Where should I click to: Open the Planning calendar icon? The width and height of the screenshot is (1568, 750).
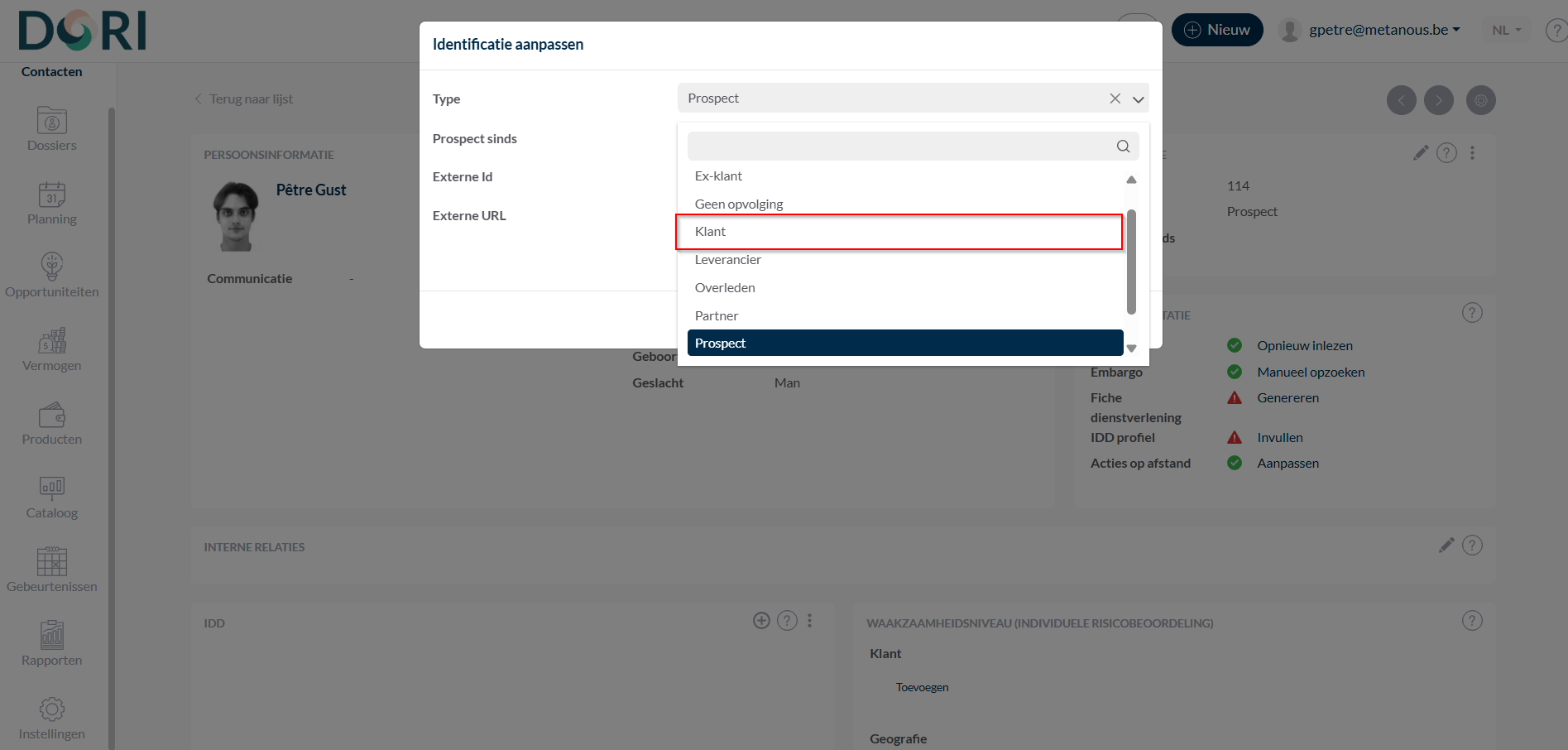click(x=51, y=203)
